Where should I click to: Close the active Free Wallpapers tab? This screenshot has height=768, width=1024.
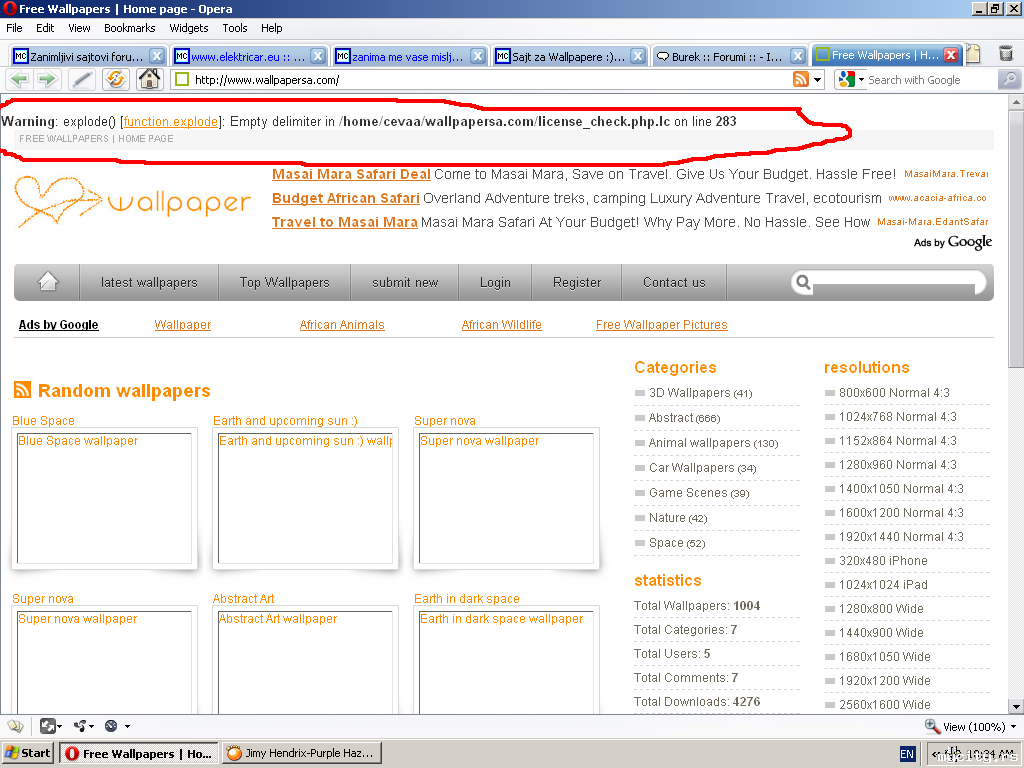(952, 55)
